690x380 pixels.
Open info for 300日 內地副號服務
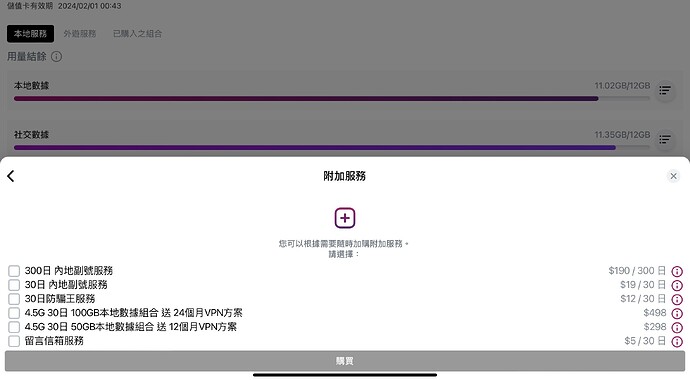click(x=677, y=271)
